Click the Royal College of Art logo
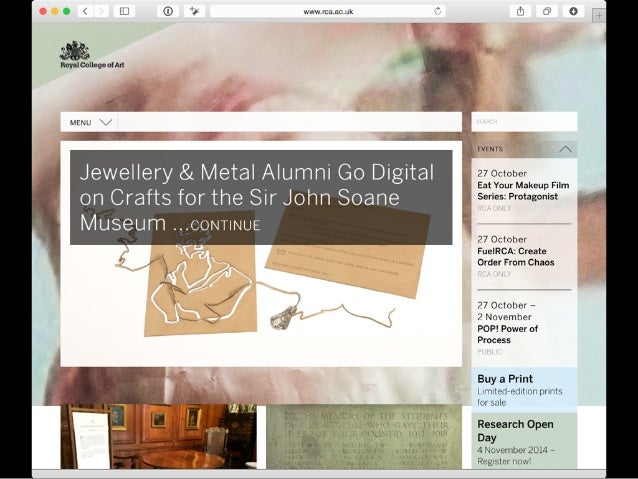Screen dimensions: 638x479 tap(92, 55)
